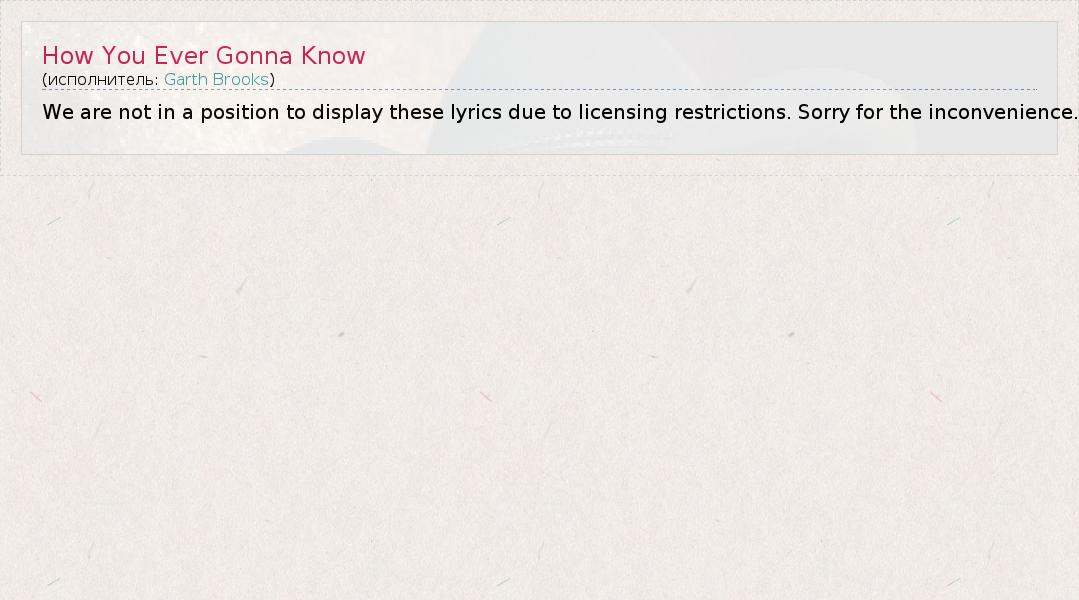Click the word Garth in artist name

[186, 79]
